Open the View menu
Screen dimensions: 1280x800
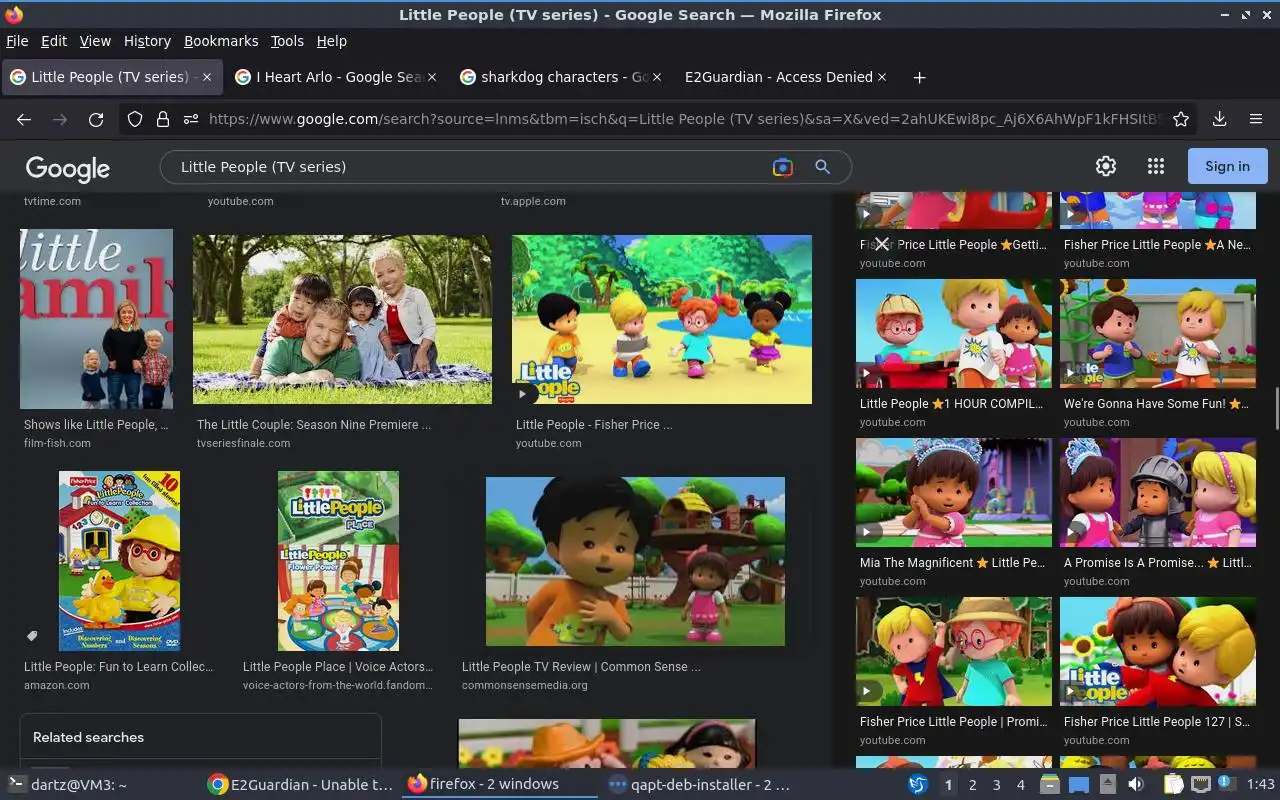point(95,41)
